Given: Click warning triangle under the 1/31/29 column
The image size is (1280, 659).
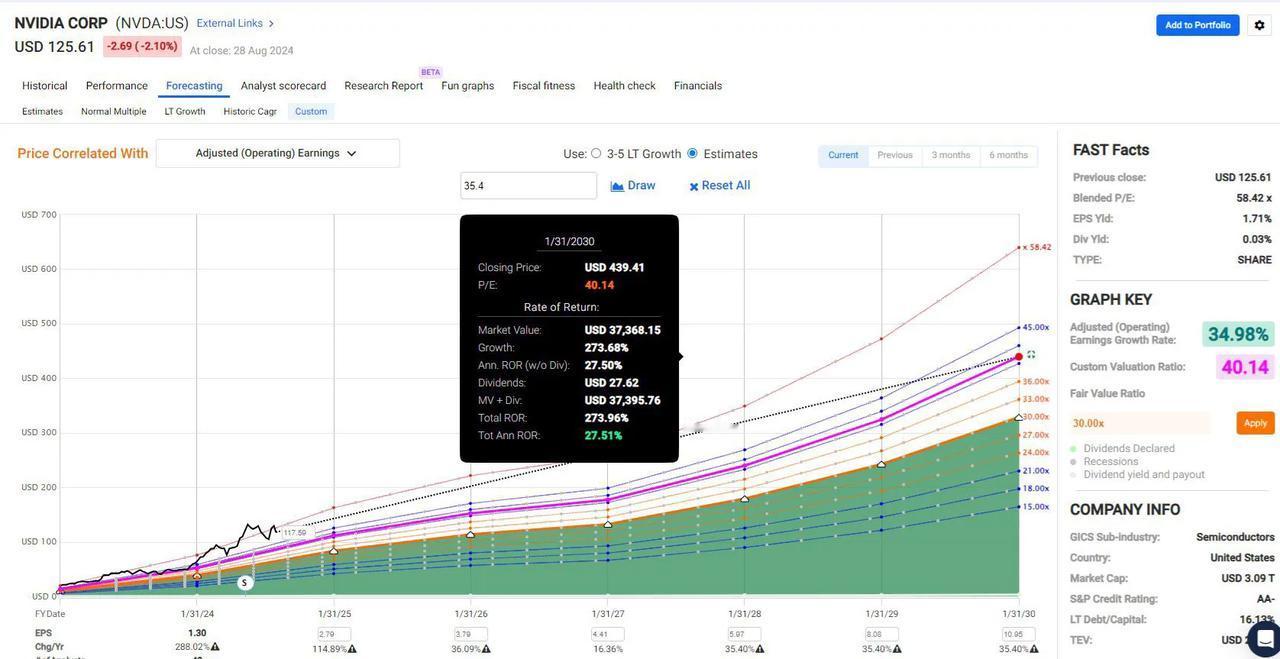Looking at the screenshot, I should tap(896, 649).
